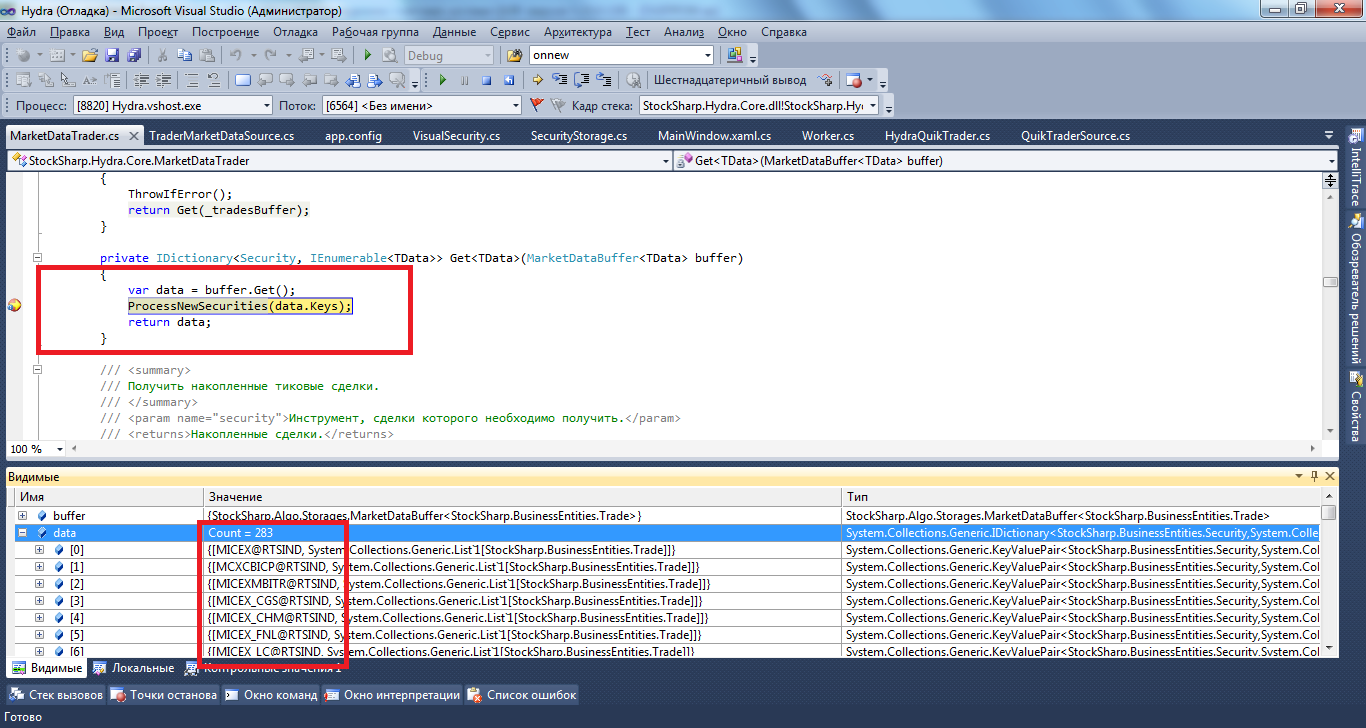This screenshot has height=728, width=1366.
Task: Collapse the Get<TData> method outline box
Action: point(38,258)
